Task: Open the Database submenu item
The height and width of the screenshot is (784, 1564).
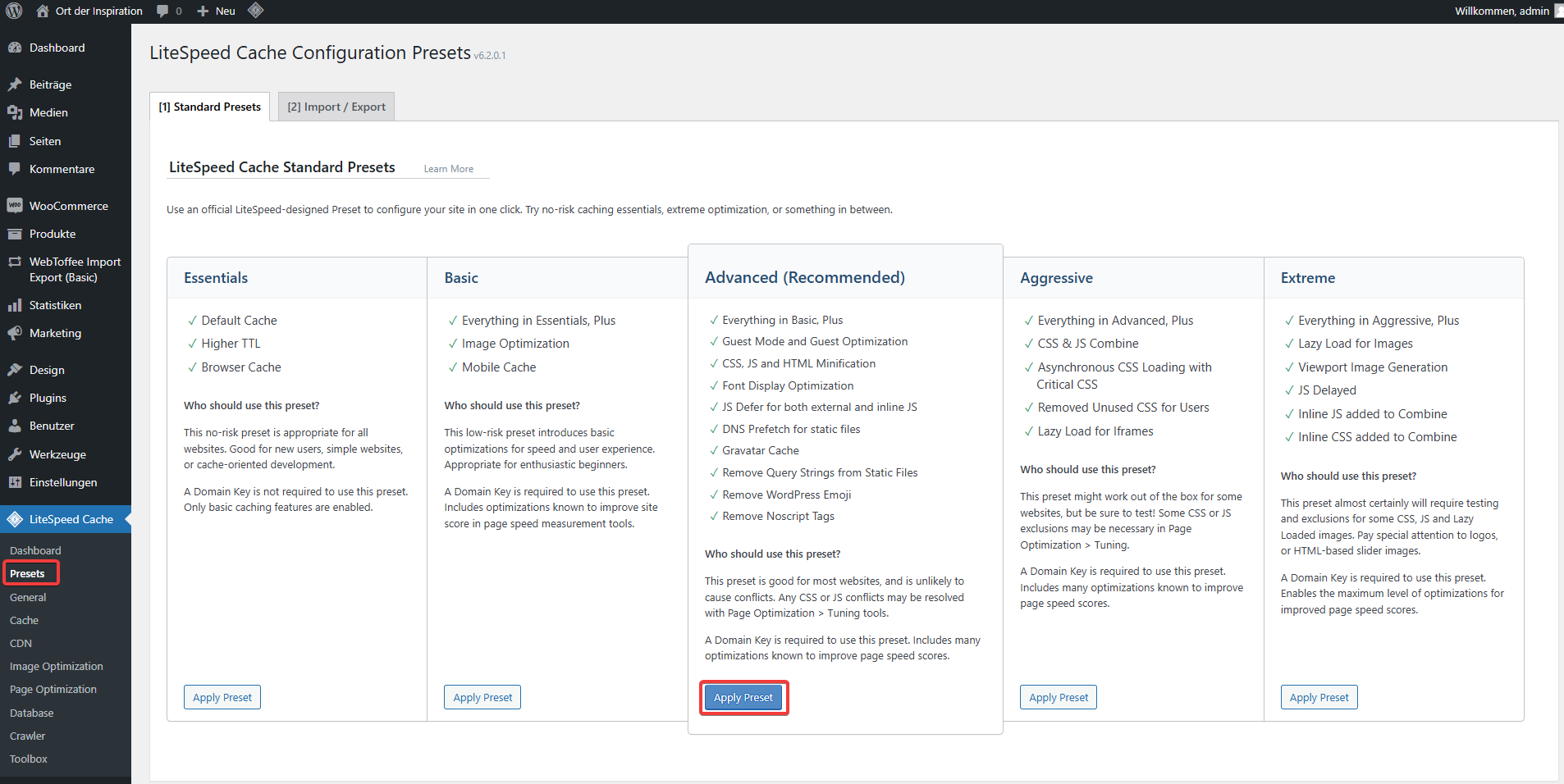Action: click(31, 713)
